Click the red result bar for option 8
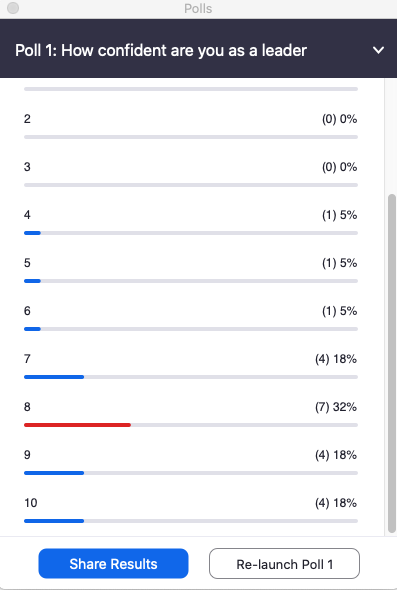Image resolution: width=397 pixels, height=590 pixels. 77,425
